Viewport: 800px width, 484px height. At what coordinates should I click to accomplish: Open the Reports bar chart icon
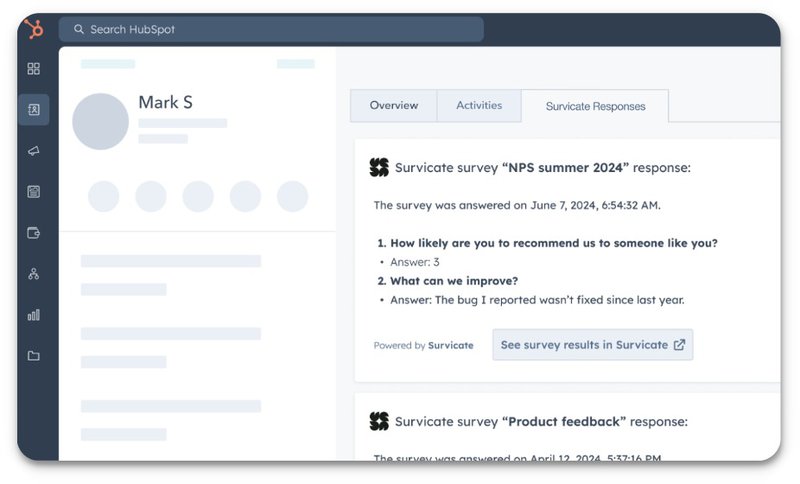(34, 315)
